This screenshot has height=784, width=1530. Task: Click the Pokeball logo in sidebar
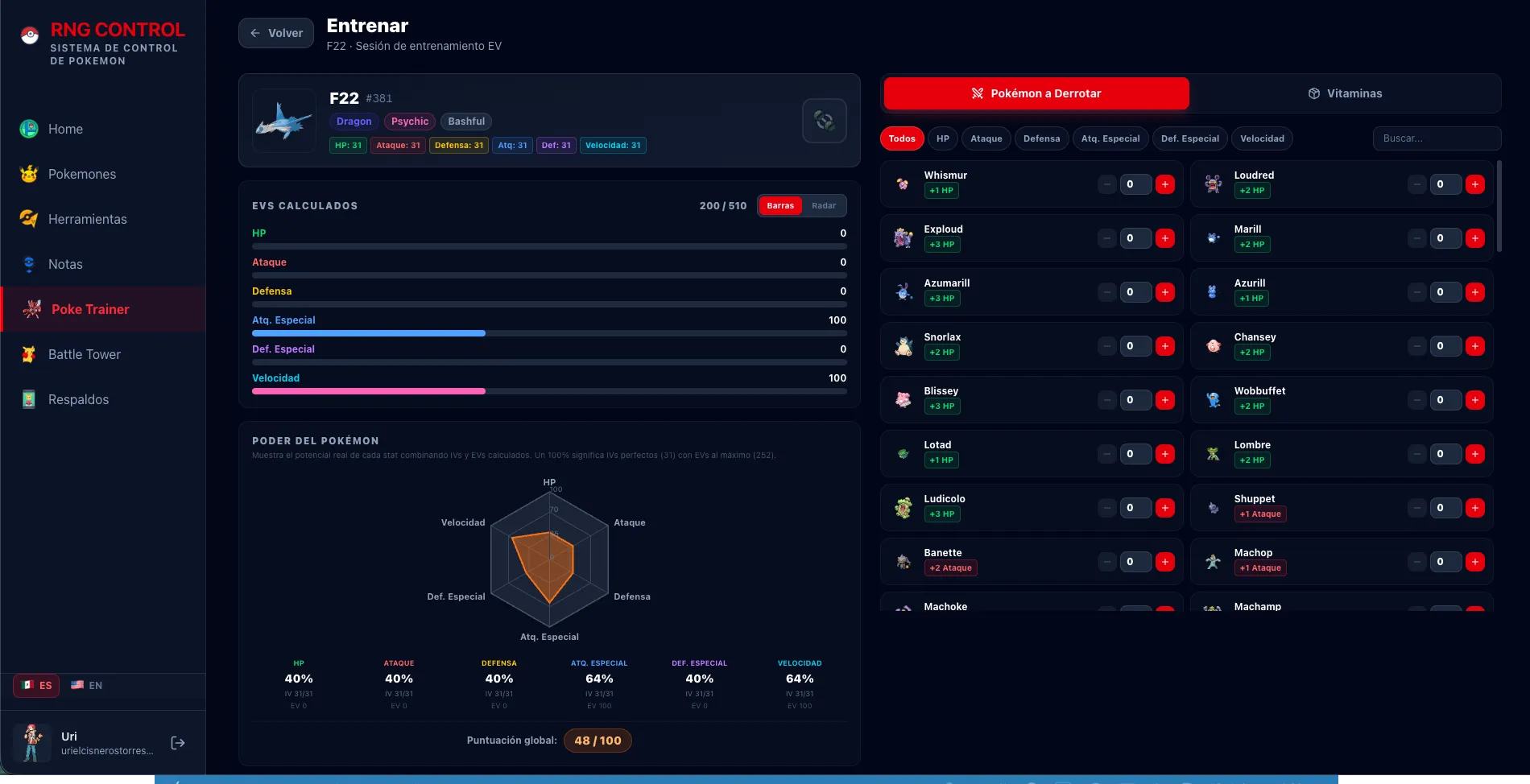(x=30, y=35)
